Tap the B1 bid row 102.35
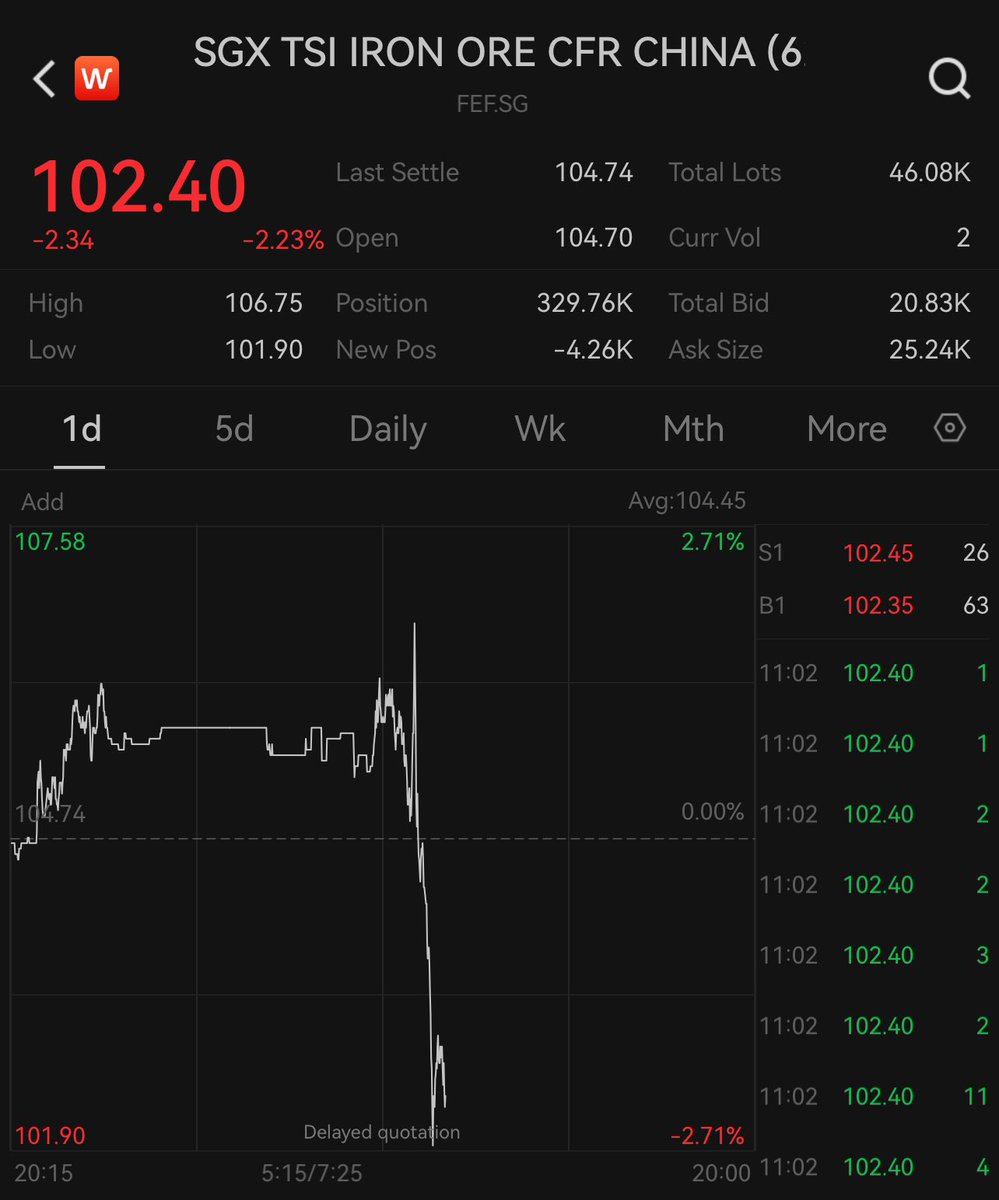 point(874,605)
